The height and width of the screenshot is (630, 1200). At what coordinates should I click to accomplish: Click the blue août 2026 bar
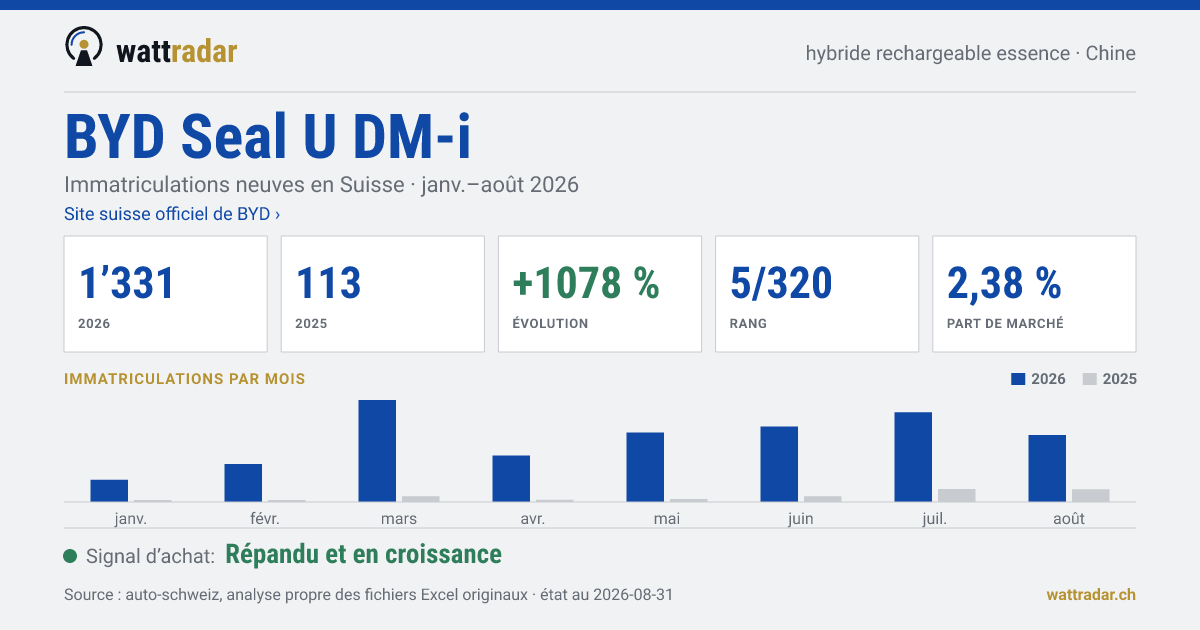coord(1047,468)
